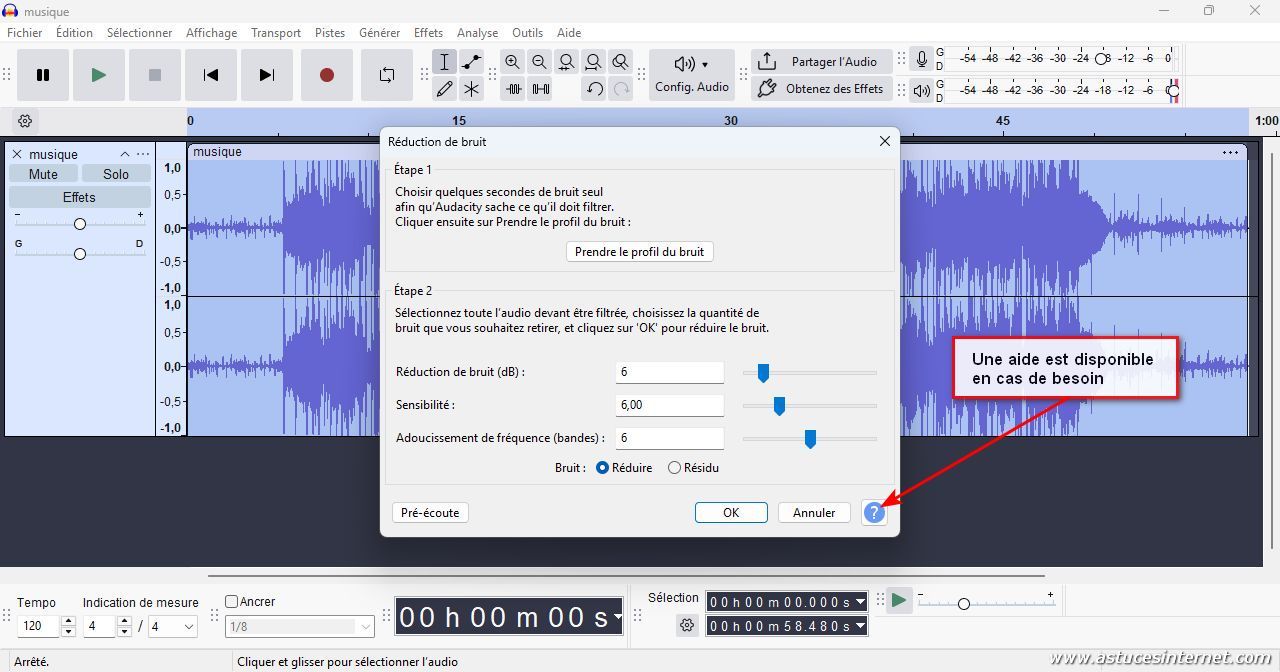Select the Réduire radio button
This screenshot has width=1280, height=672.
tap(602, 468)
